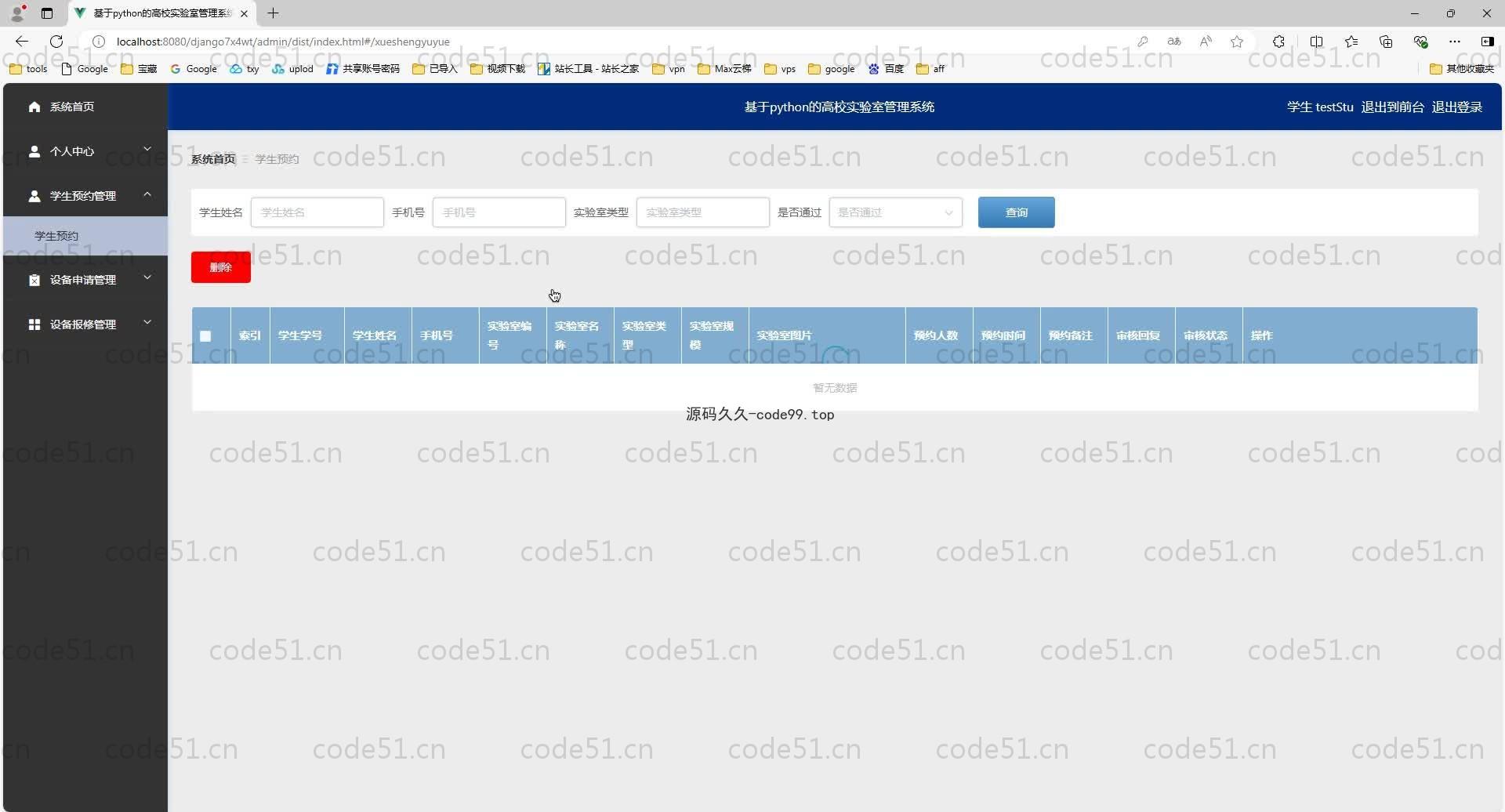The height and width of the screenshot is (812, 1505).
Task: Close the current browser tab
Action: coord(244,13)
